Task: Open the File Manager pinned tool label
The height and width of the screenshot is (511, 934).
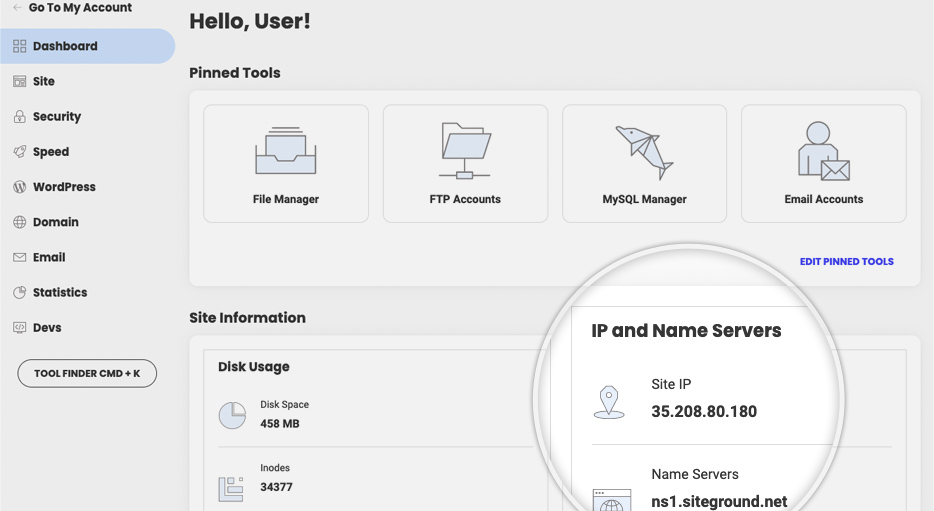Action: (x=286, y=199)
